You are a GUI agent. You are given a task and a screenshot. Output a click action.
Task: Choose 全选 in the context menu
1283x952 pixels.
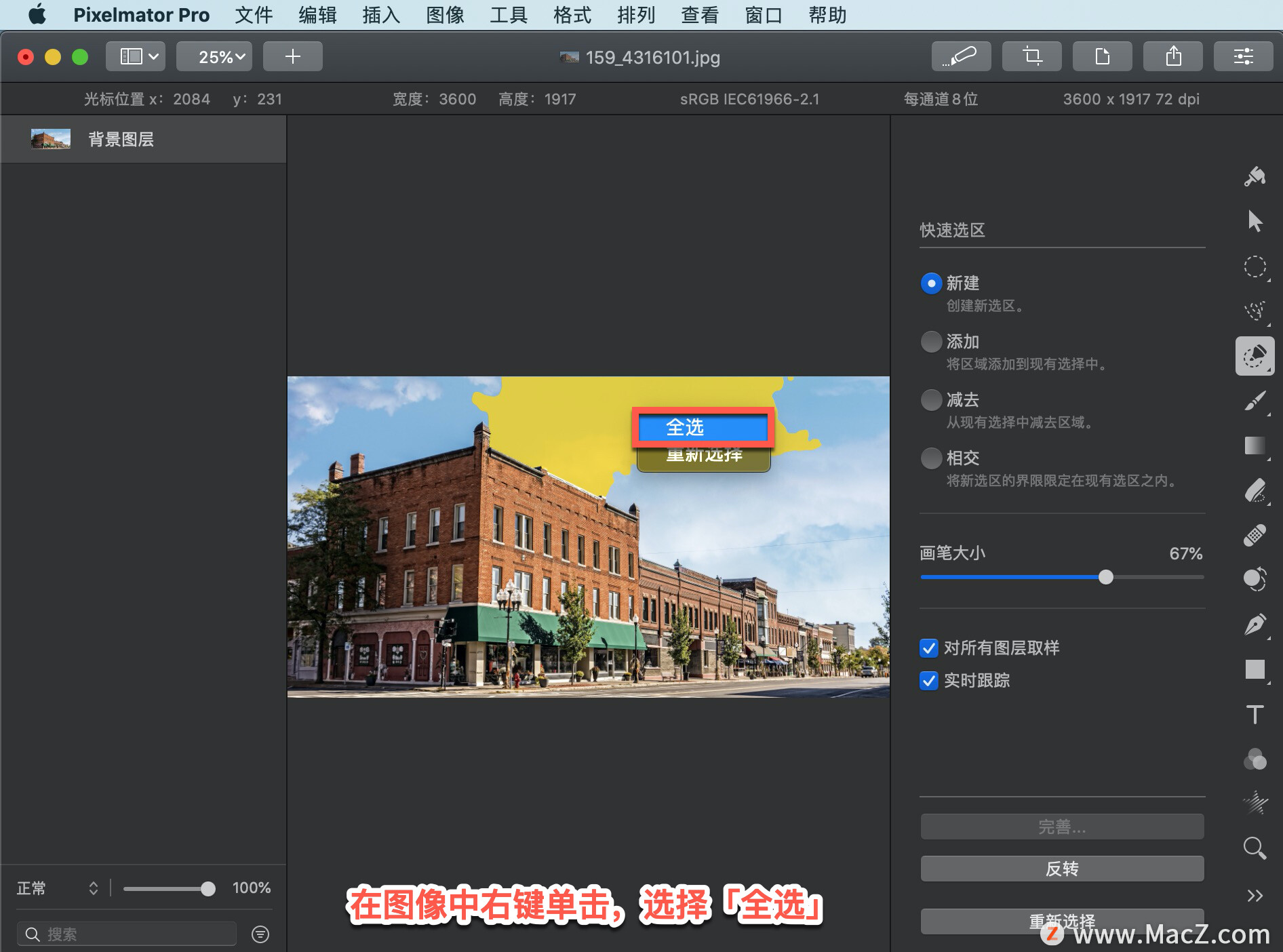coord(702,427)
